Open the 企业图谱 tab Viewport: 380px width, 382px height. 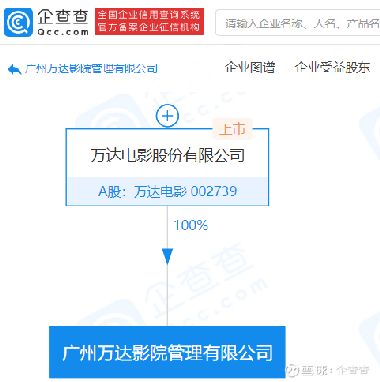click(x=250, y=67)
